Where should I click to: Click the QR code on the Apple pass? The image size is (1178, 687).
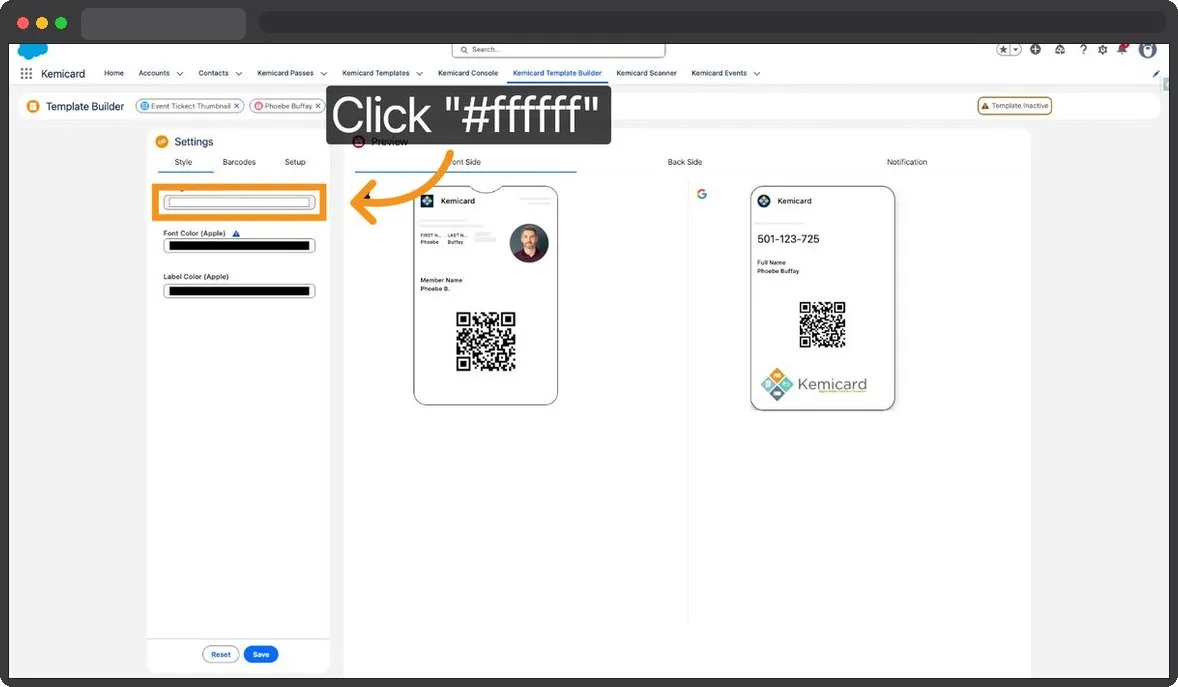click(x=485, y=341)
